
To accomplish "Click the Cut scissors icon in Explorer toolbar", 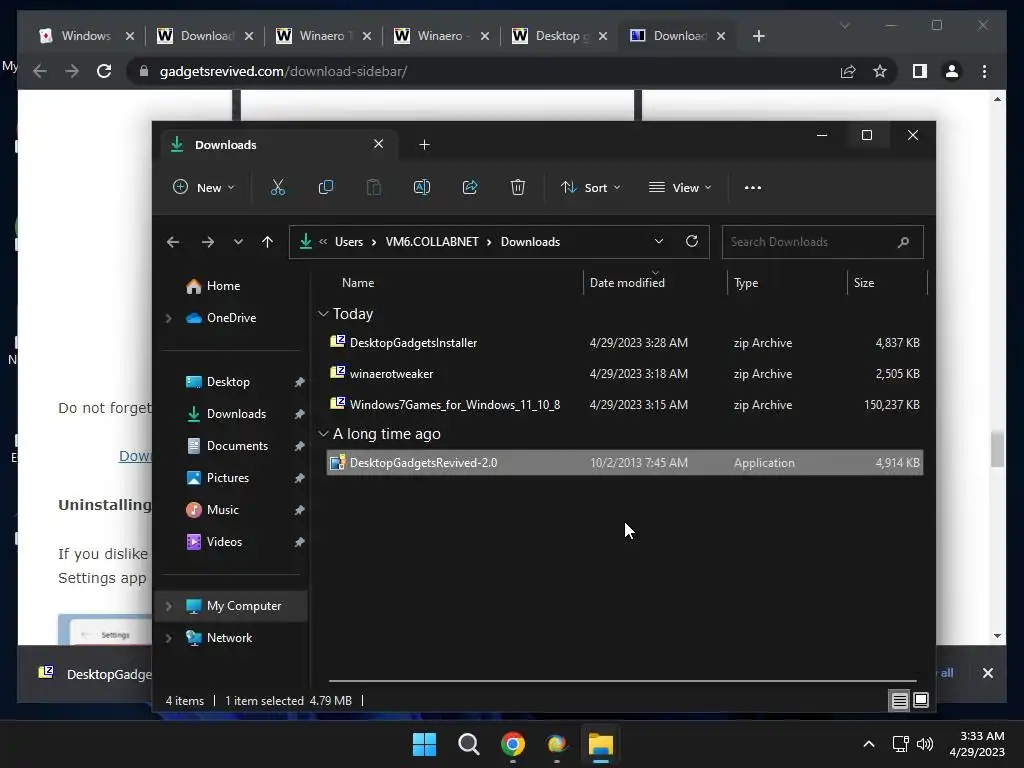I will click(x=278, y=188).
